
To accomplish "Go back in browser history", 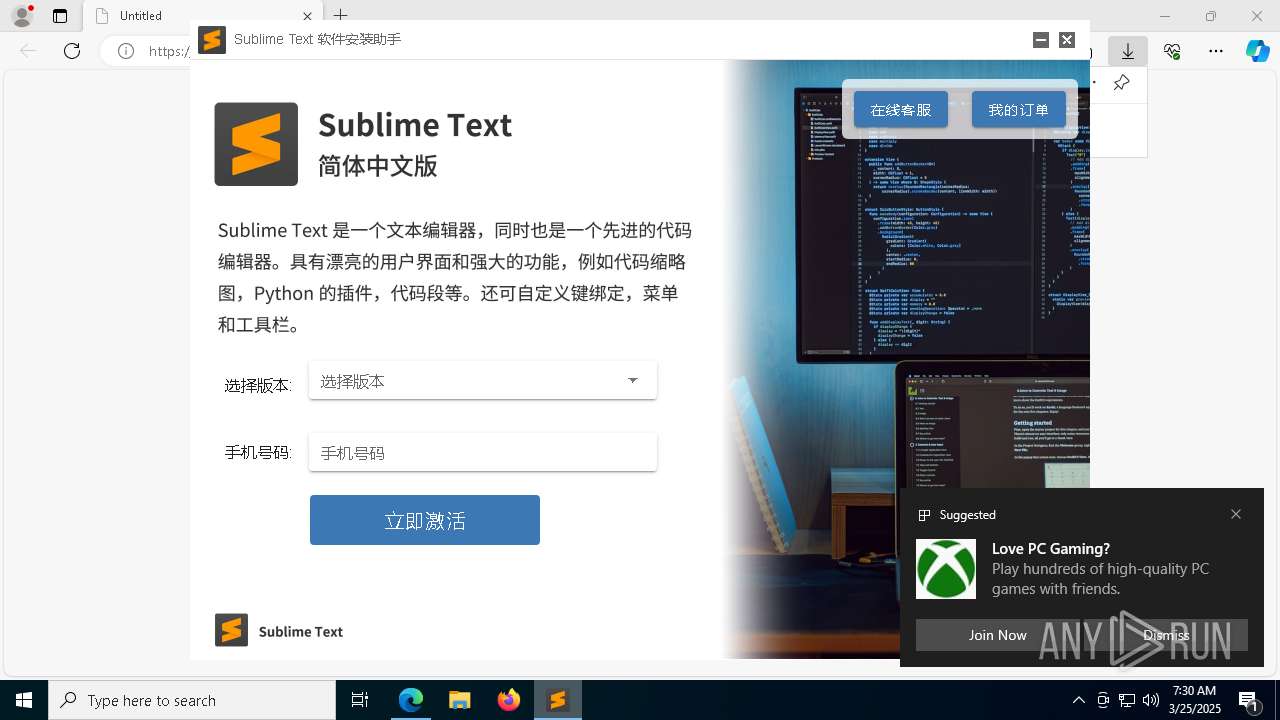I will 28,51.
